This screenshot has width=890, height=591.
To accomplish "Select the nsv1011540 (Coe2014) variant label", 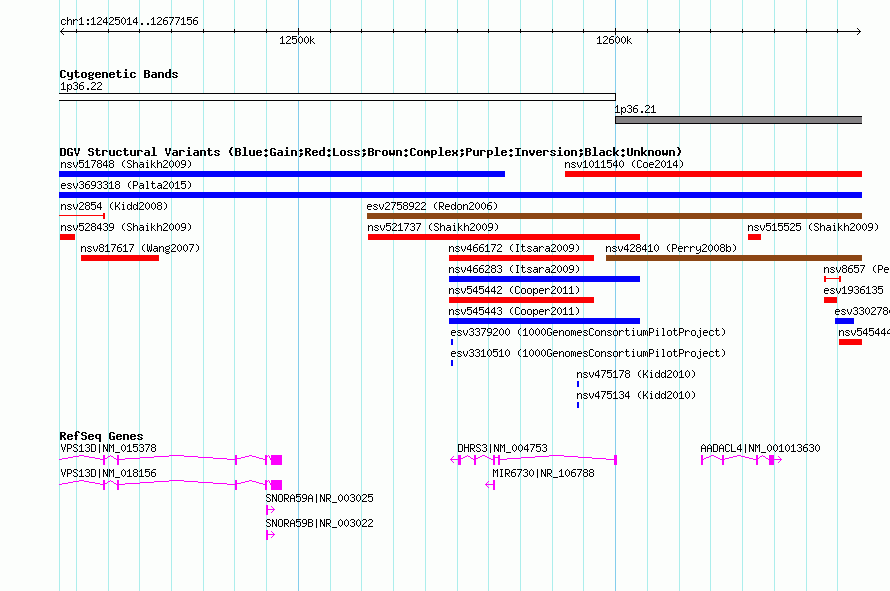I will (x=624, y=164).
